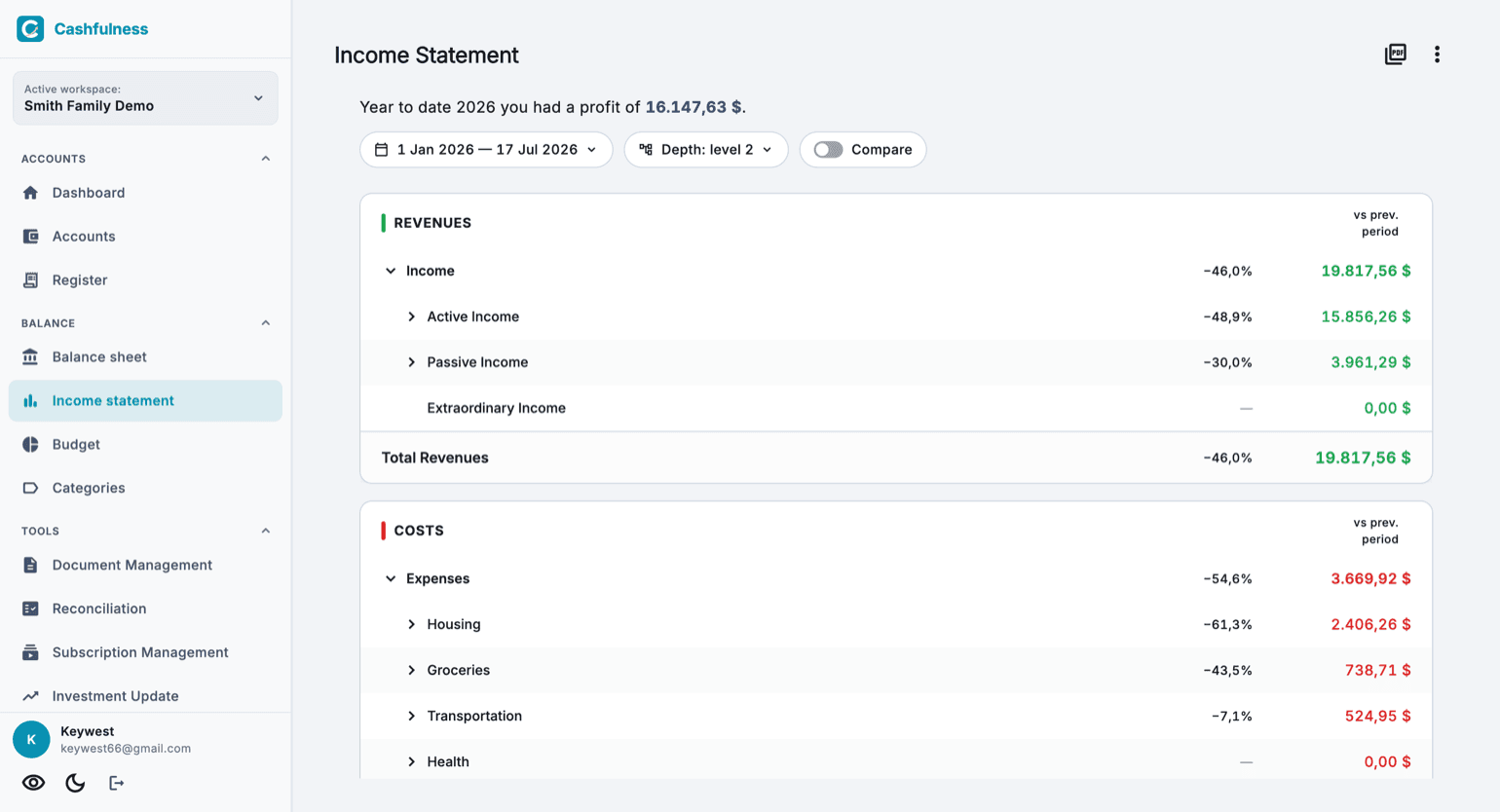The image size is (1500, 812).
Task: Click the Transportation amount 524,95 $
Action: (x=1377, y=717)
